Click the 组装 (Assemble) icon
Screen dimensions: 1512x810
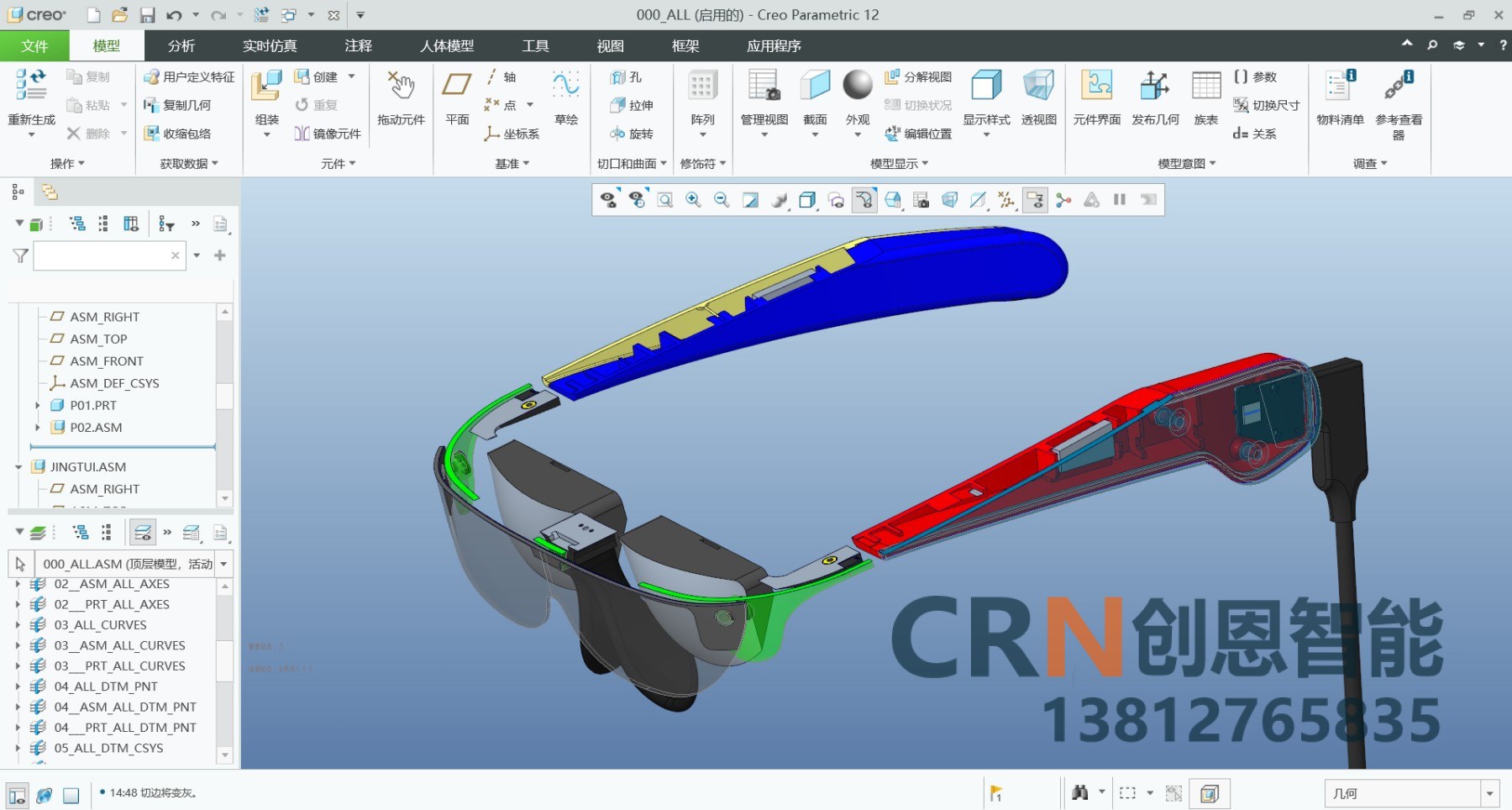pyautogui.click(x=266, y=85)
